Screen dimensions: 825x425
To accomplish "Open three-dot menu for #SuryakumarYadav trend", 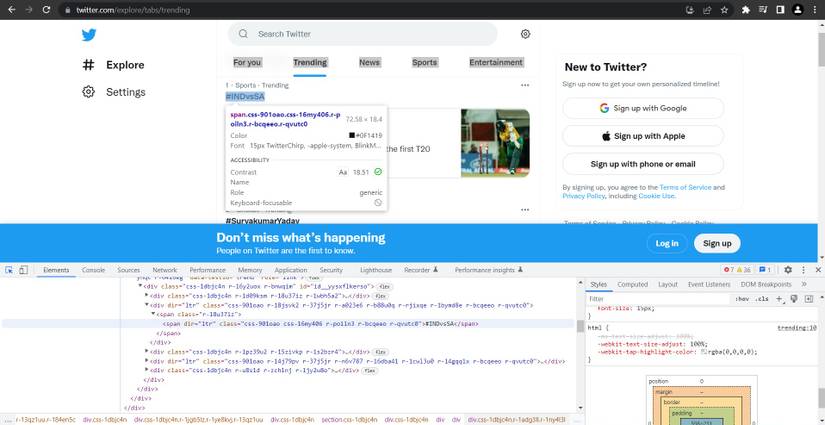I will pos(525,210).
